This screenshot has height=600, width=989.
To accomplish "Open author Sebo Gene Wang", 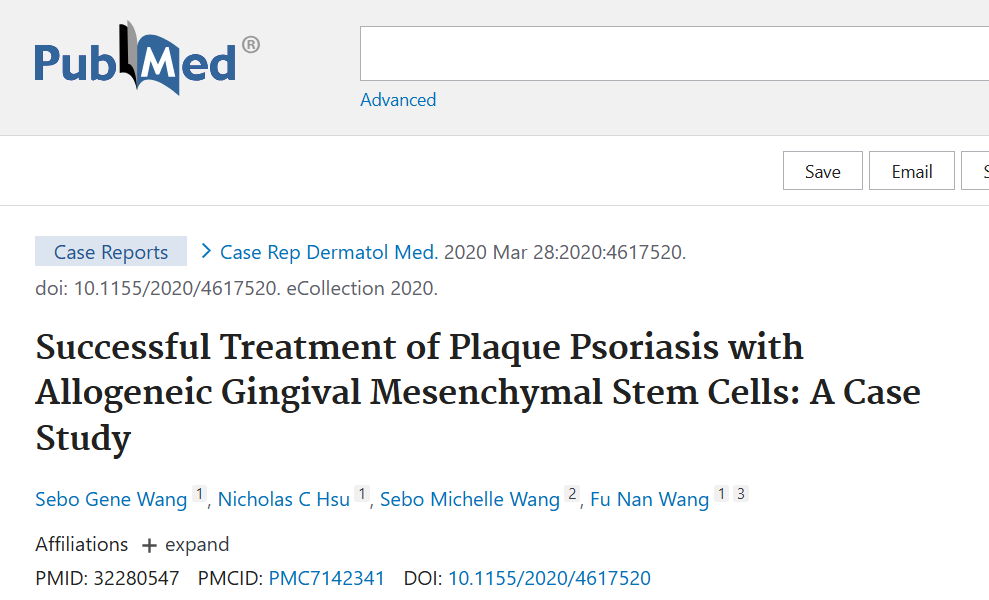I will click(x=111, y=499).
